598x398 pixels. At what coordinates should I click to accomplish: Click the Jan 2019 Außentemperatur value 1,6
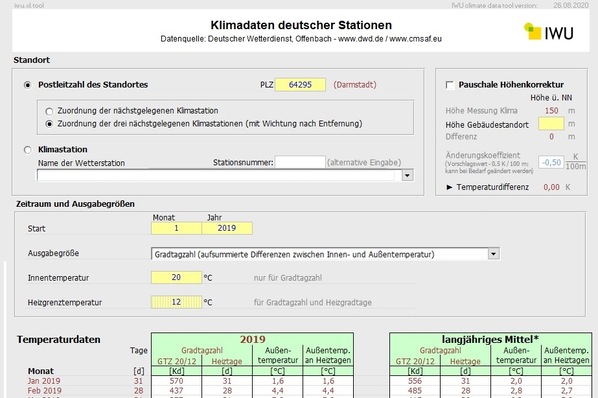pos(278,381)
